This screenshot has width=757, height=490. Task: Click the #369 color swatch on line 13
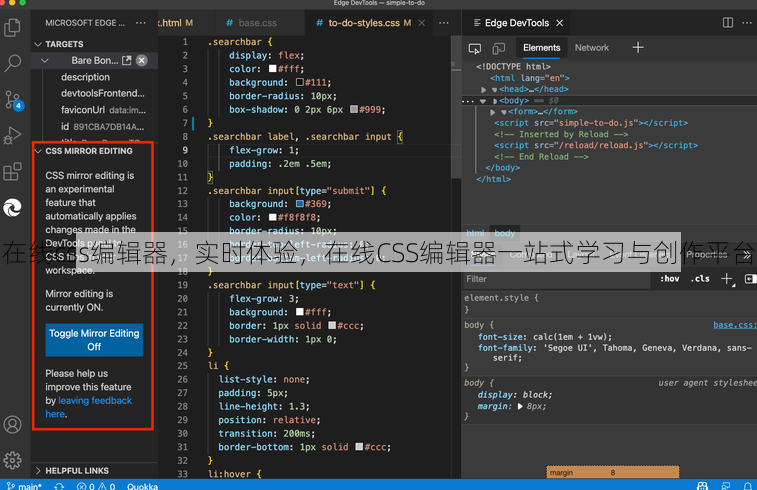(x=300, y=204)
